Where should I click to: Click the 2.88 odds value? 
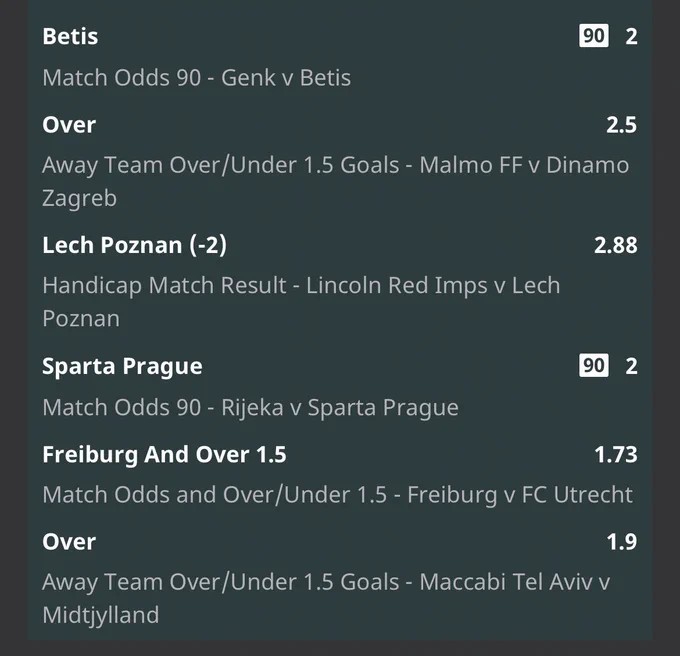point(616,245)
